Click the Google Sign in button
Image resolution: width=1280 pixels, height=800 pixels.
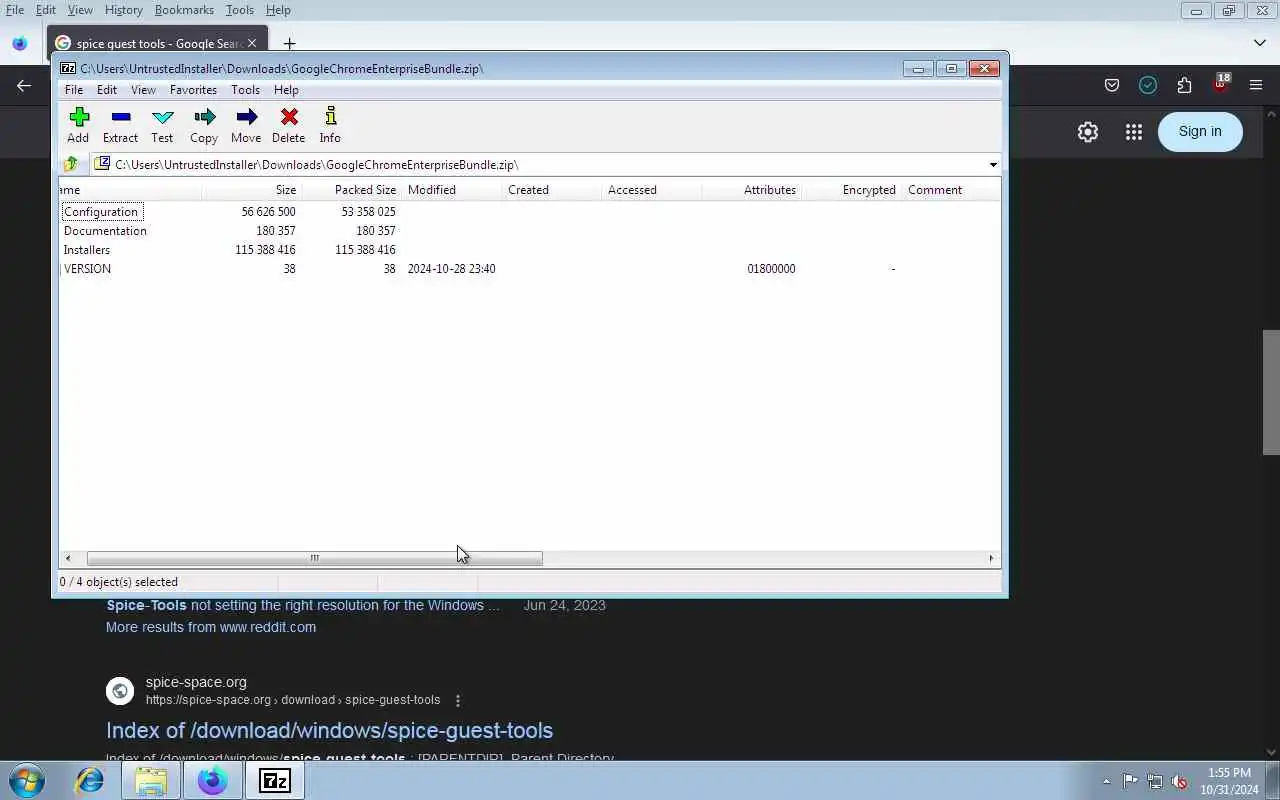tap(1200, 132)
